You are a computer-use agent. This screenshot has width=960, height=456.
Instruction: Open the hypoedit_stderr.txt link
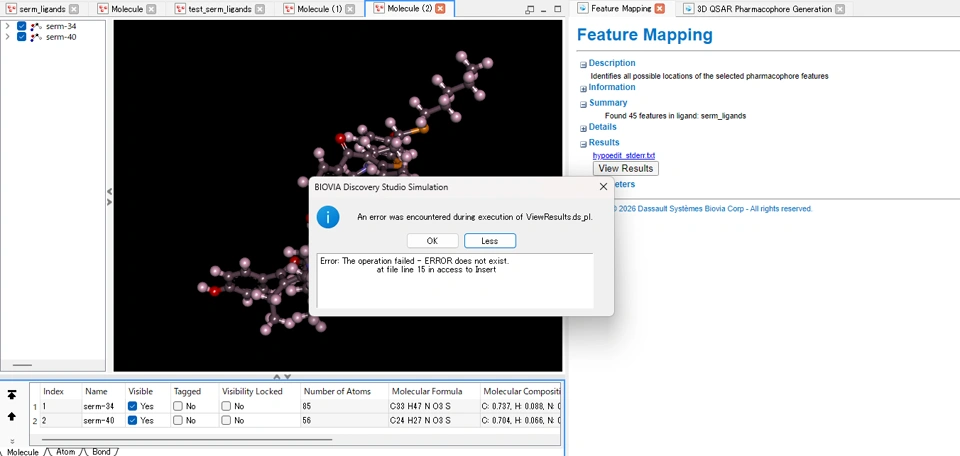coord(624,155)
